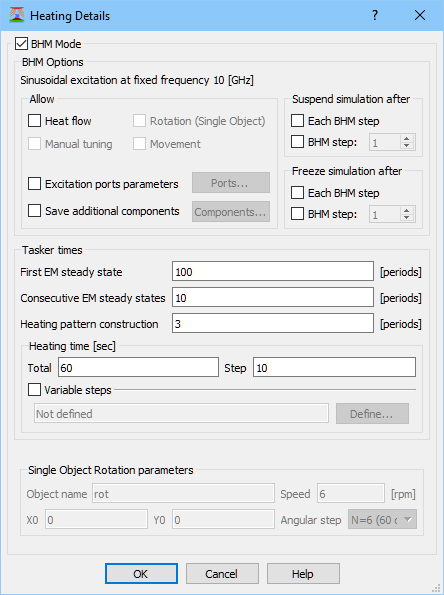Click the OK button
The height and width of the screenshot is (595, 444).
pos(141,574)
